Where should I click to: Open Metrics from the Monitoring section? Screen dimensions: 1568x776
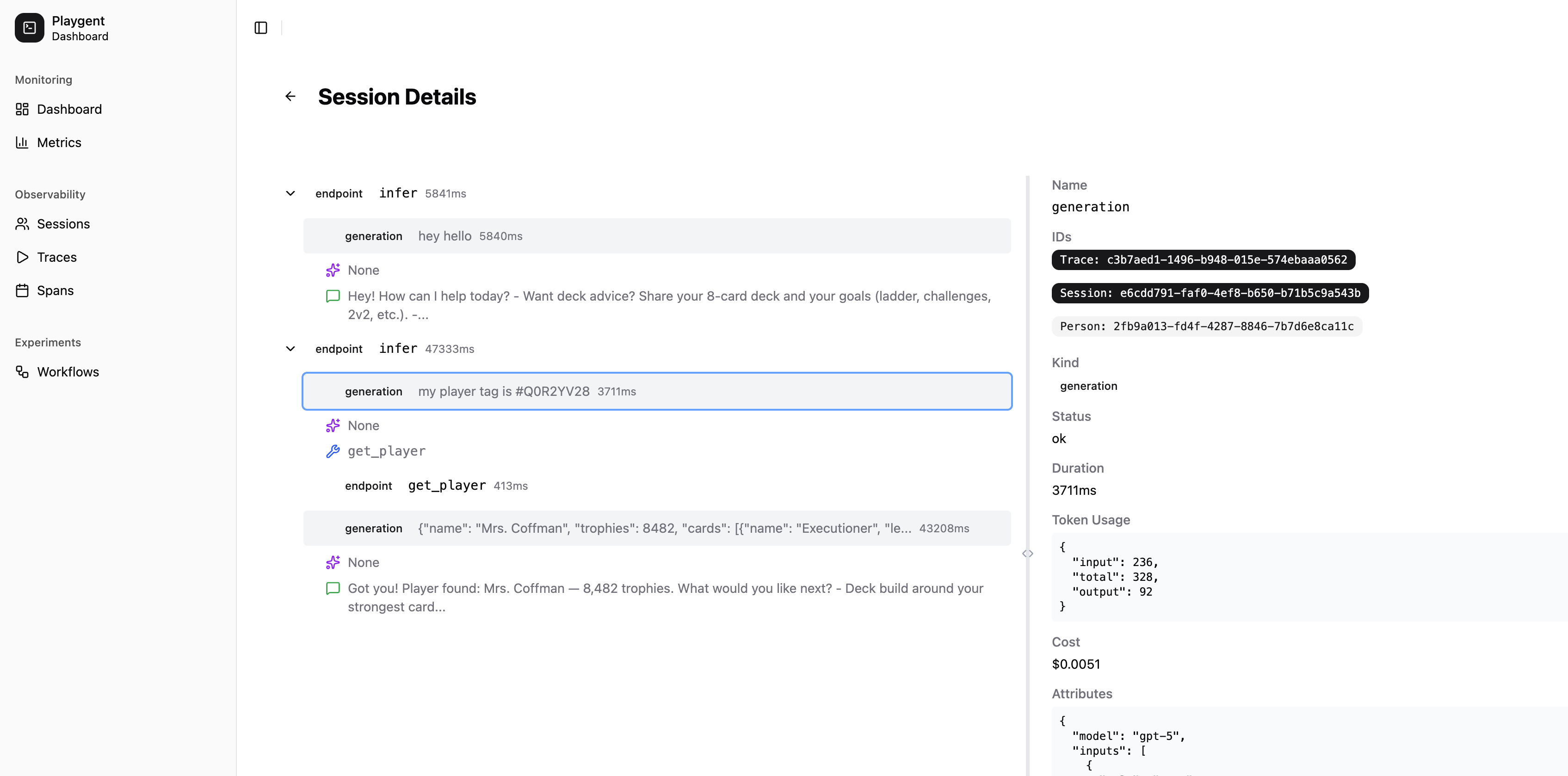[59, 142]
